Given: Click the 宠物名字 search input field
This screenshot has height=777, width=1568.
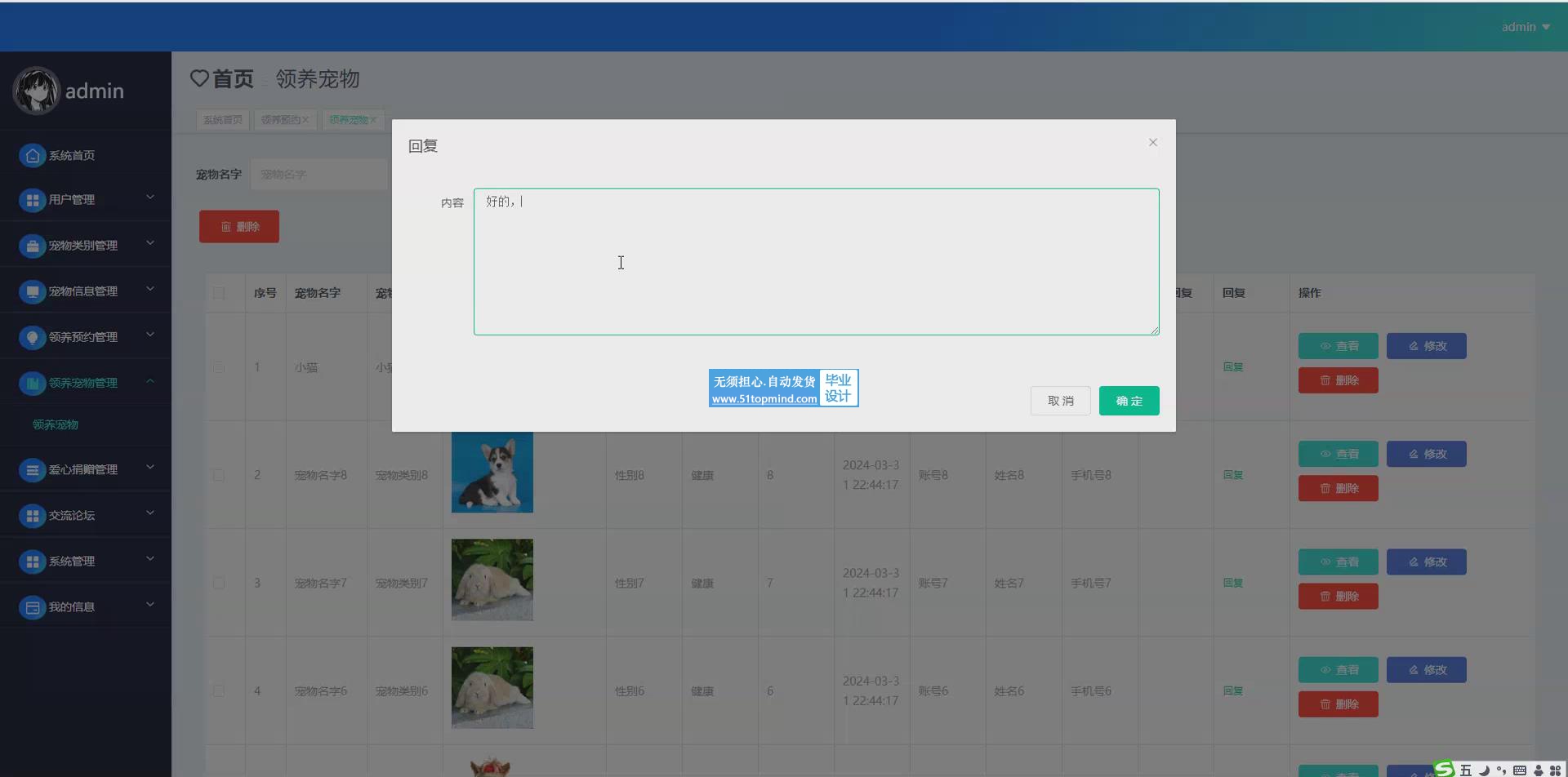Looking at the screenshot, I should [319, 174].
